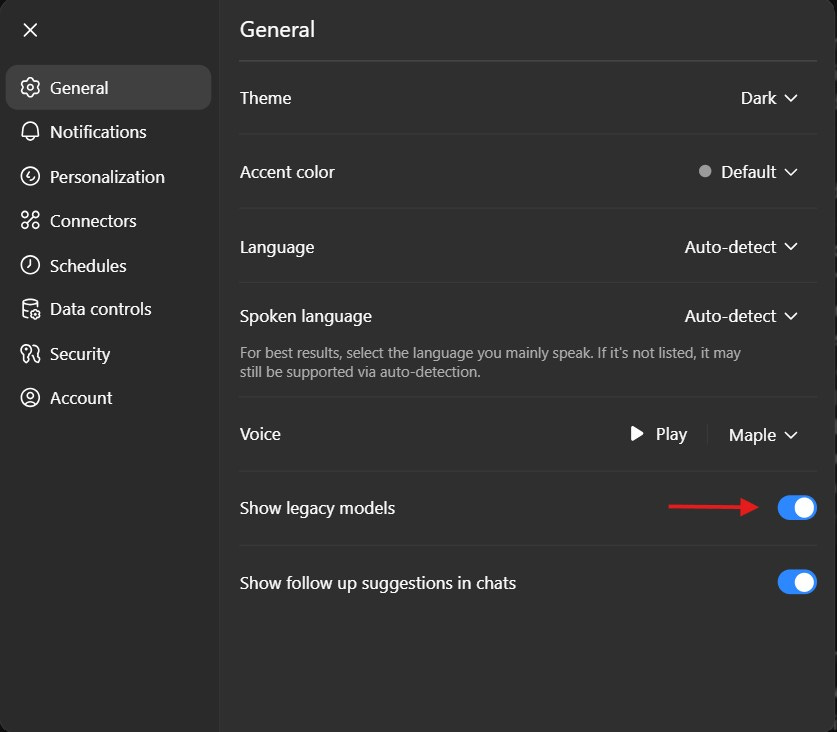Click the gear icon beside General

pyautogui.click(x=29, y=87)
